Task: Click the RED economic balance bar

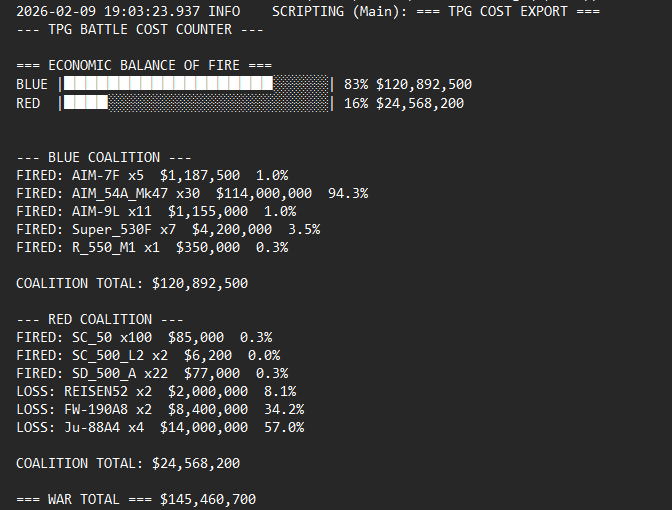Action: click(196, 102)
